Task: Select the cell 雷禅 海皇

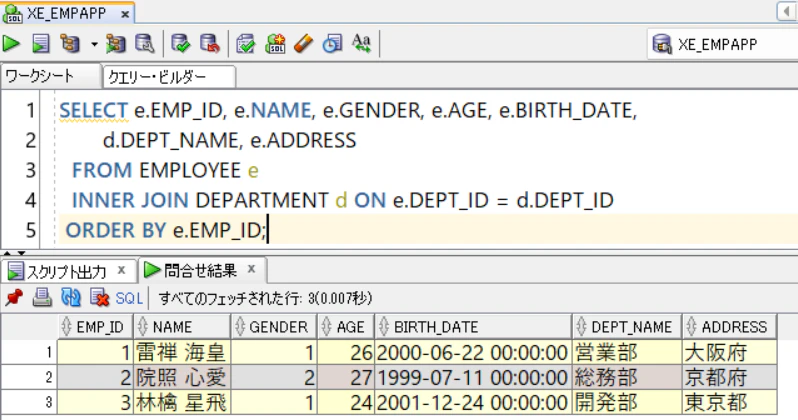Action: [x=182, y=352]
